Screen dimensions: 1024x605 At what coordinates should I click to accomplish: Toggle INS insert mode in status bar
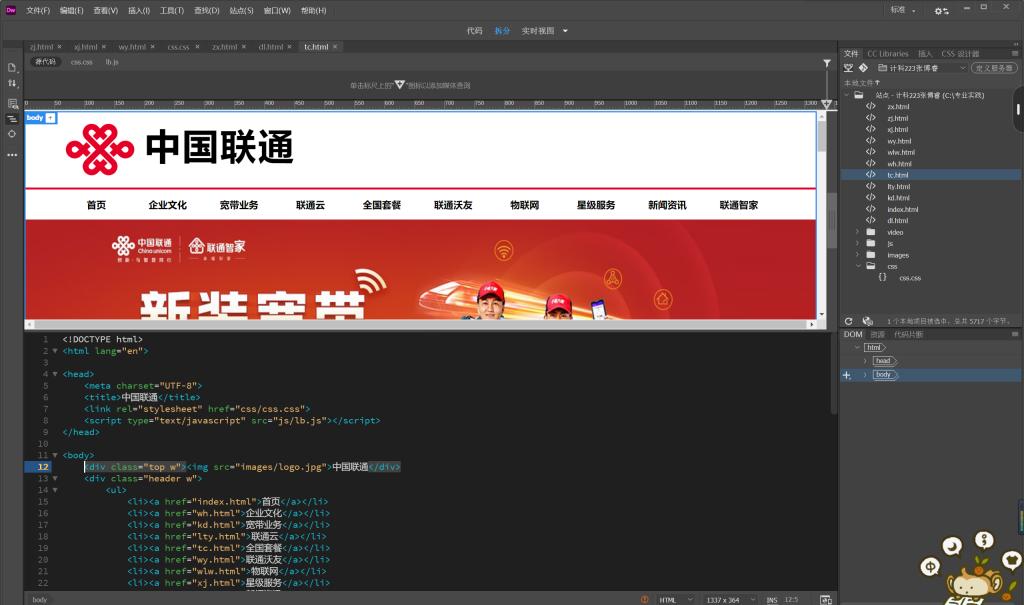tap(772, 600)
